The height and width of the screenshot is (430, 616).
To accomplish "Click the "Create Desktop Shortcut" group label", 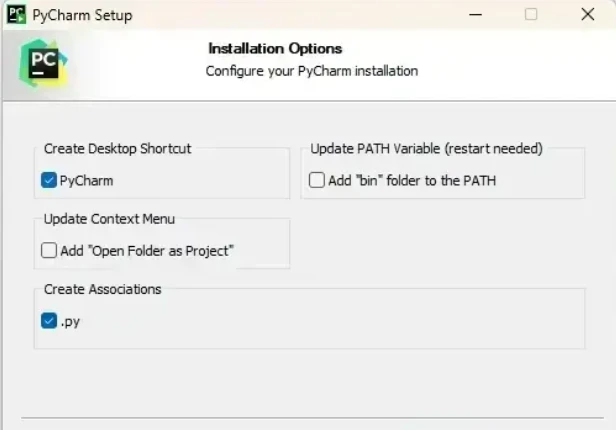I will (x=117, y=149).
